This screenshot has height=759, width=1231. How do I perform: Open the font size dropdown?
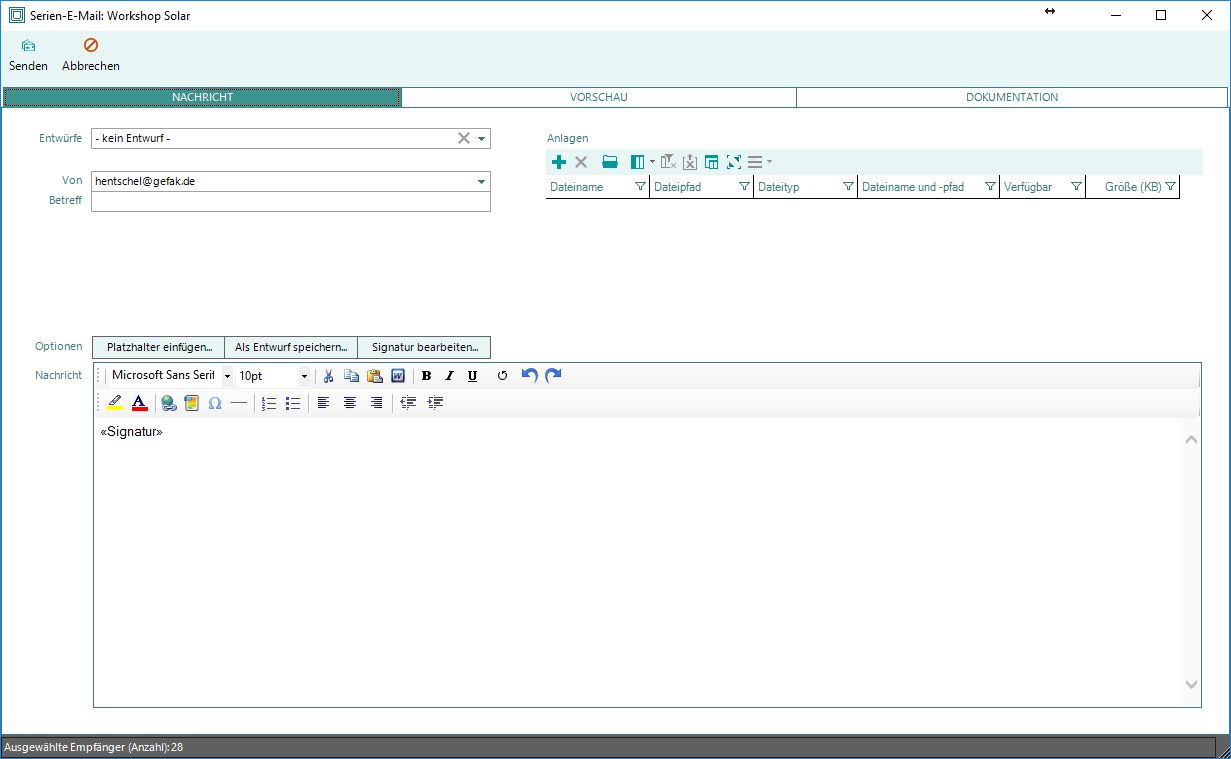pos(304,376)
